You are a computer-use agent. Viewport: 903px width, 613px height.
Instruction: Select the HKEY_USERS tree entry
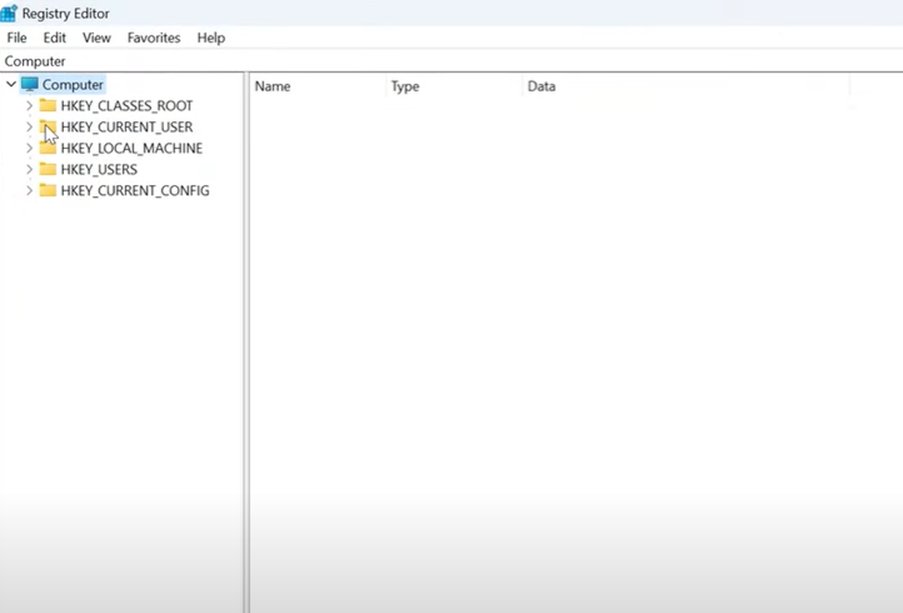[100, 169]
